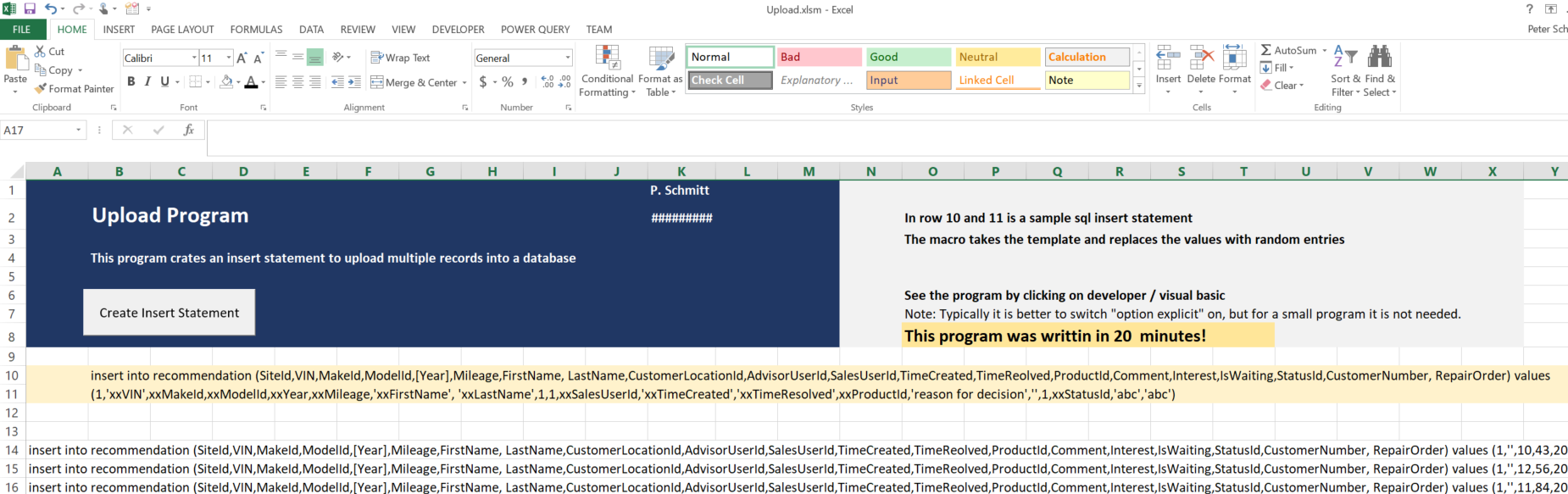
Task: Click the Format Painter brush
Action: [x=74, y=89]
